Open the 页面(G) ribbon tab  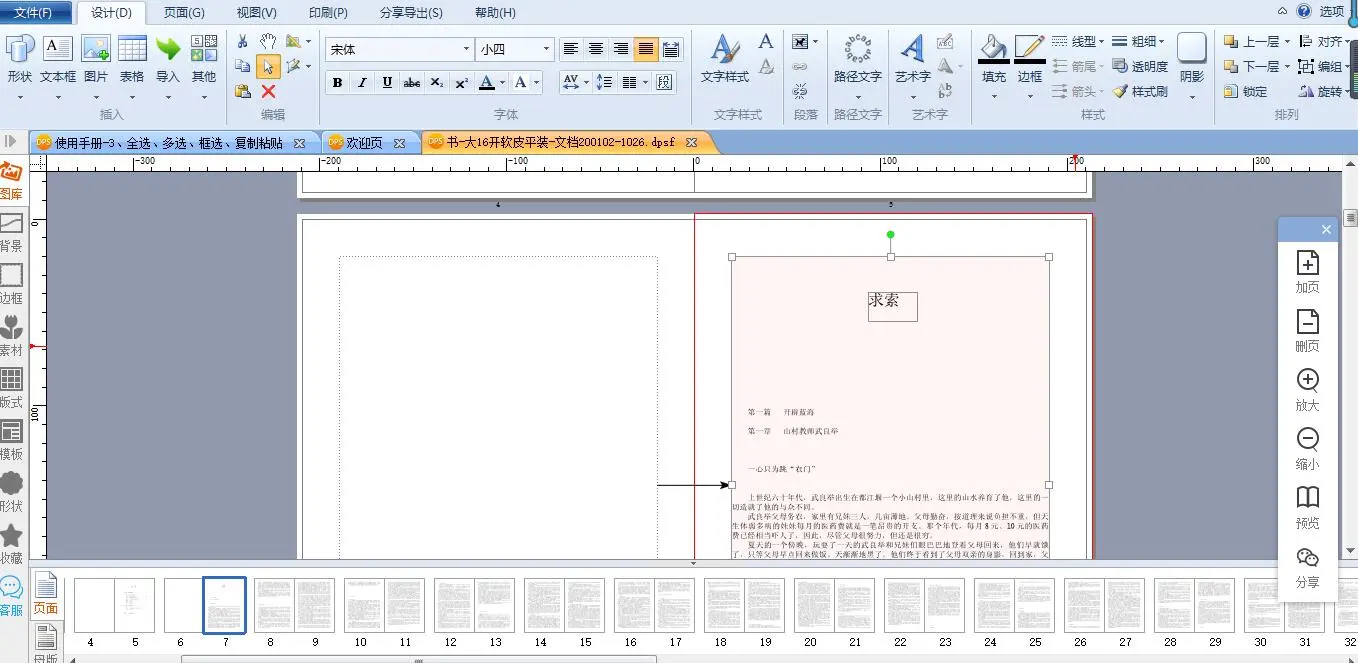[184, 12]
